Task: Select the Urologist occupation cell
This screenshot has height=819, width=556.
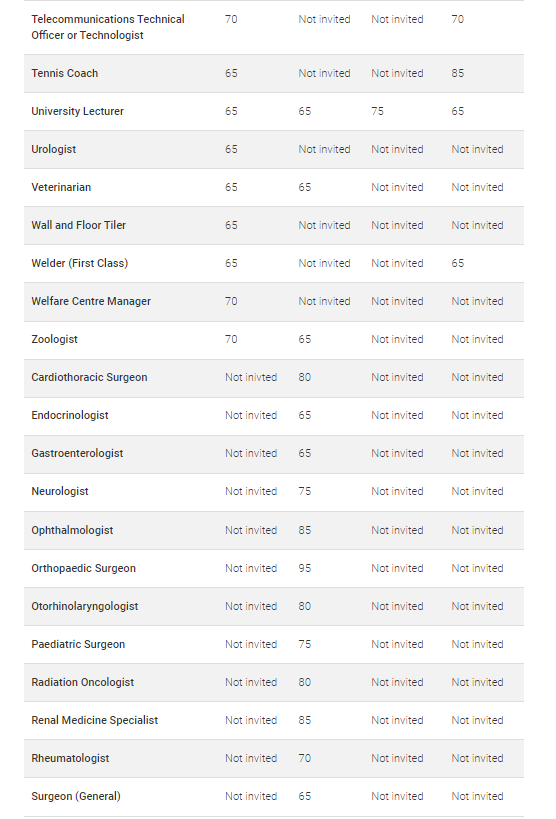Action: pyautogui.click(x=53, y=149)
